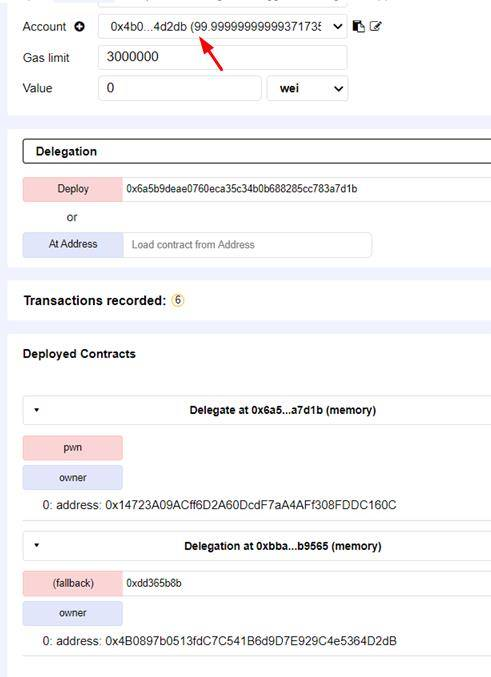Open the Delegation contract selector

point(257,151)
